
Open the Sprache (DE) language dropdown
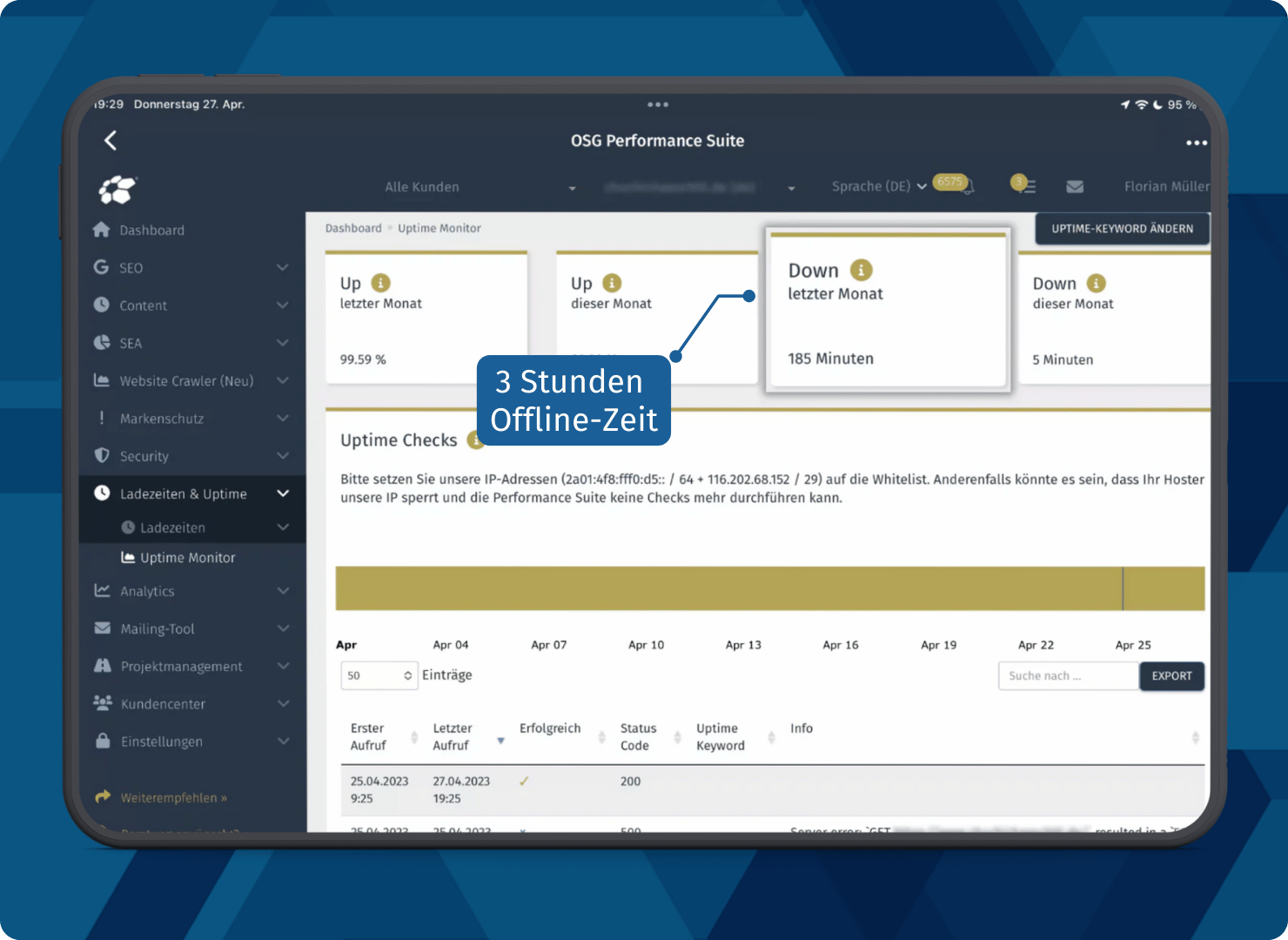879,186
